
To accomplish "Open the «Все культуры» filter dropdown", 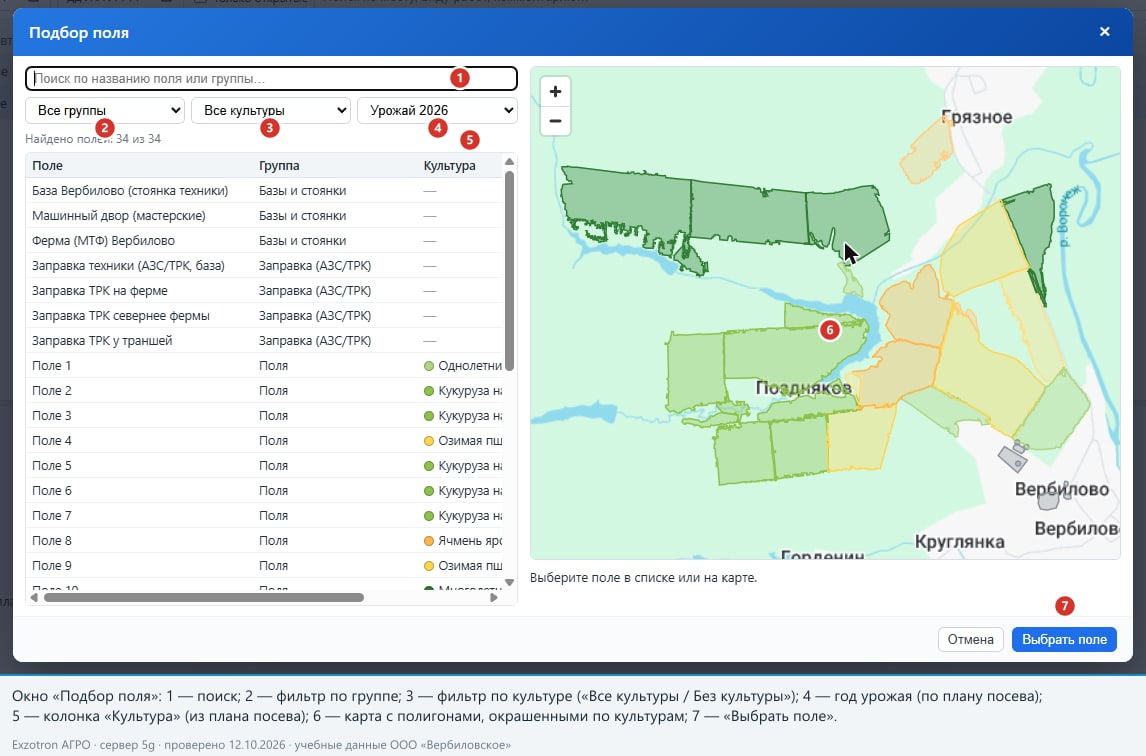I will point(271,110).
